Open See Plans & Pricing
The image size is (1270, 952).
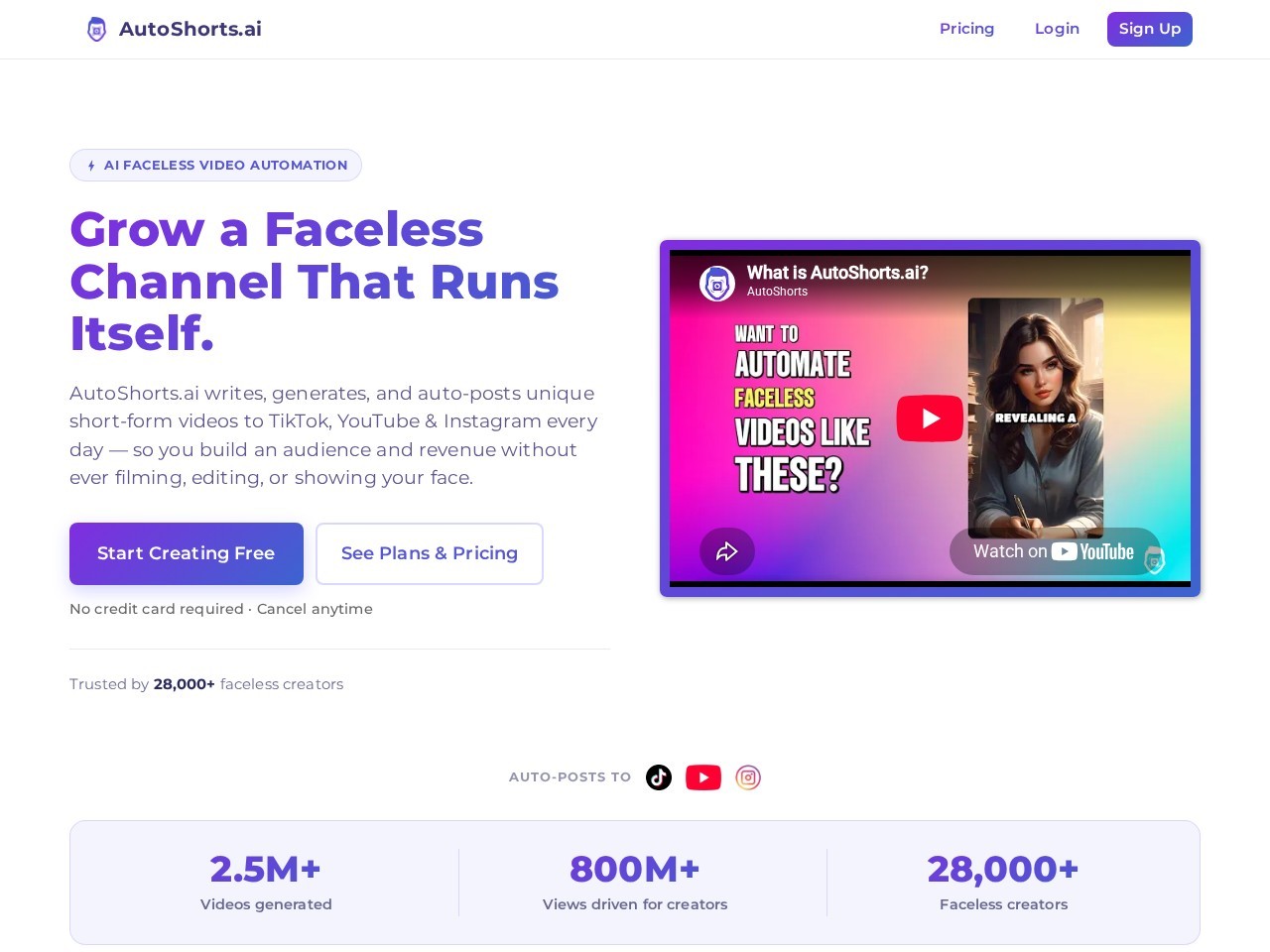[430, 553]
